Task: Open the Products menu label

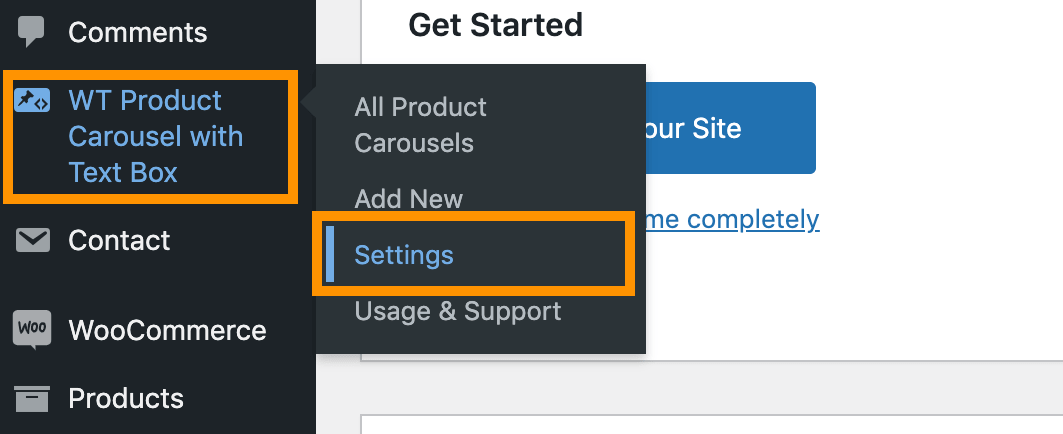Action: pyautogui.click(x=126, y=398)
